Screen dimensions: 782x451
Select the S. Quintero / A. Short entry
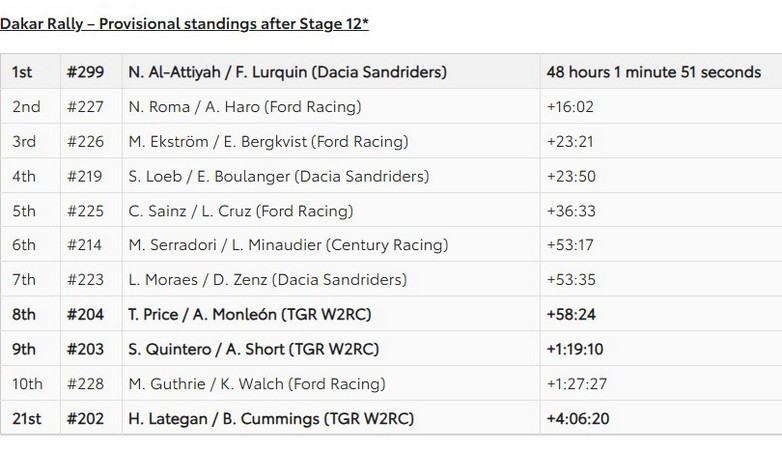(x=254, y=349)
